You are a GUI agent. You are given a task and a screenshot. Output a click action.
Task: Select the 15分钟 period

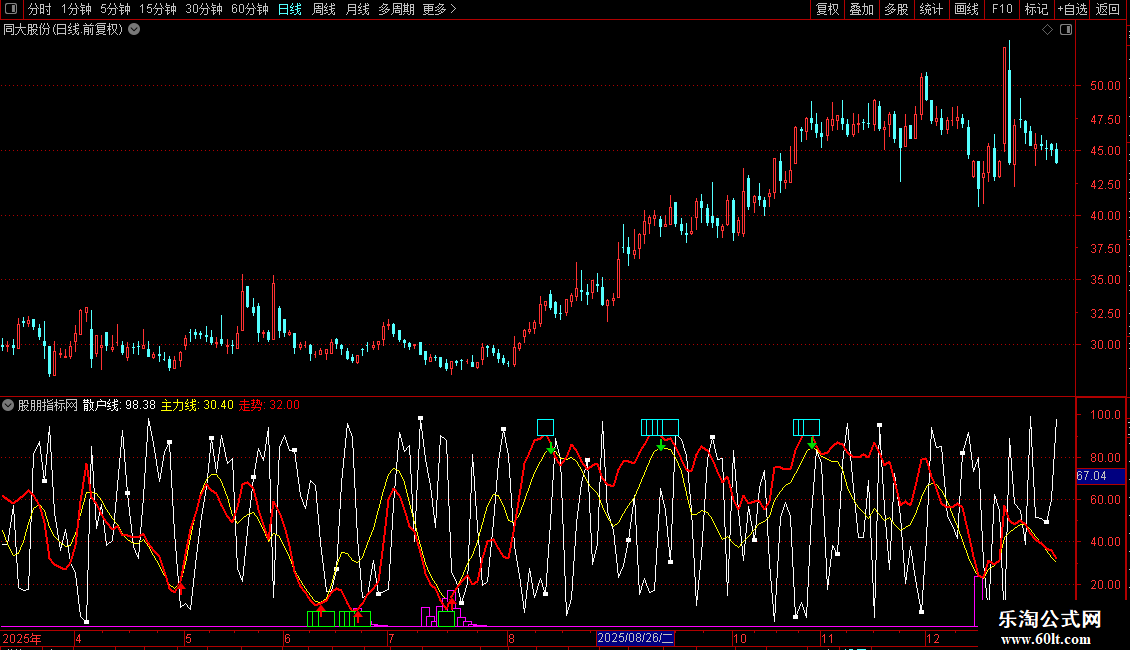(x=158, y=9)
